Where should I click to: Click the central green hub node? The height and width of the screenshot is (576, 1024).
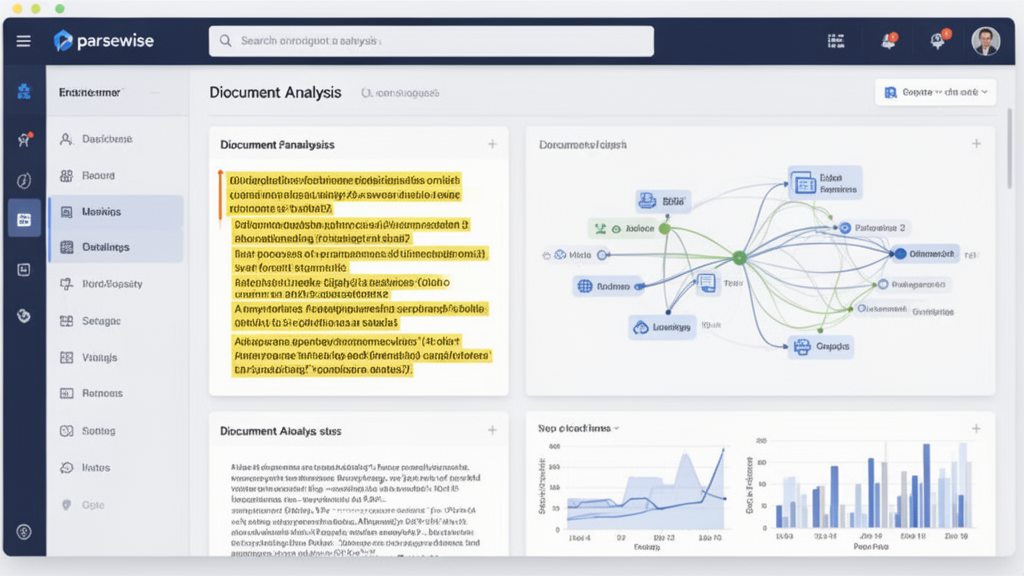tap(739, 258)
